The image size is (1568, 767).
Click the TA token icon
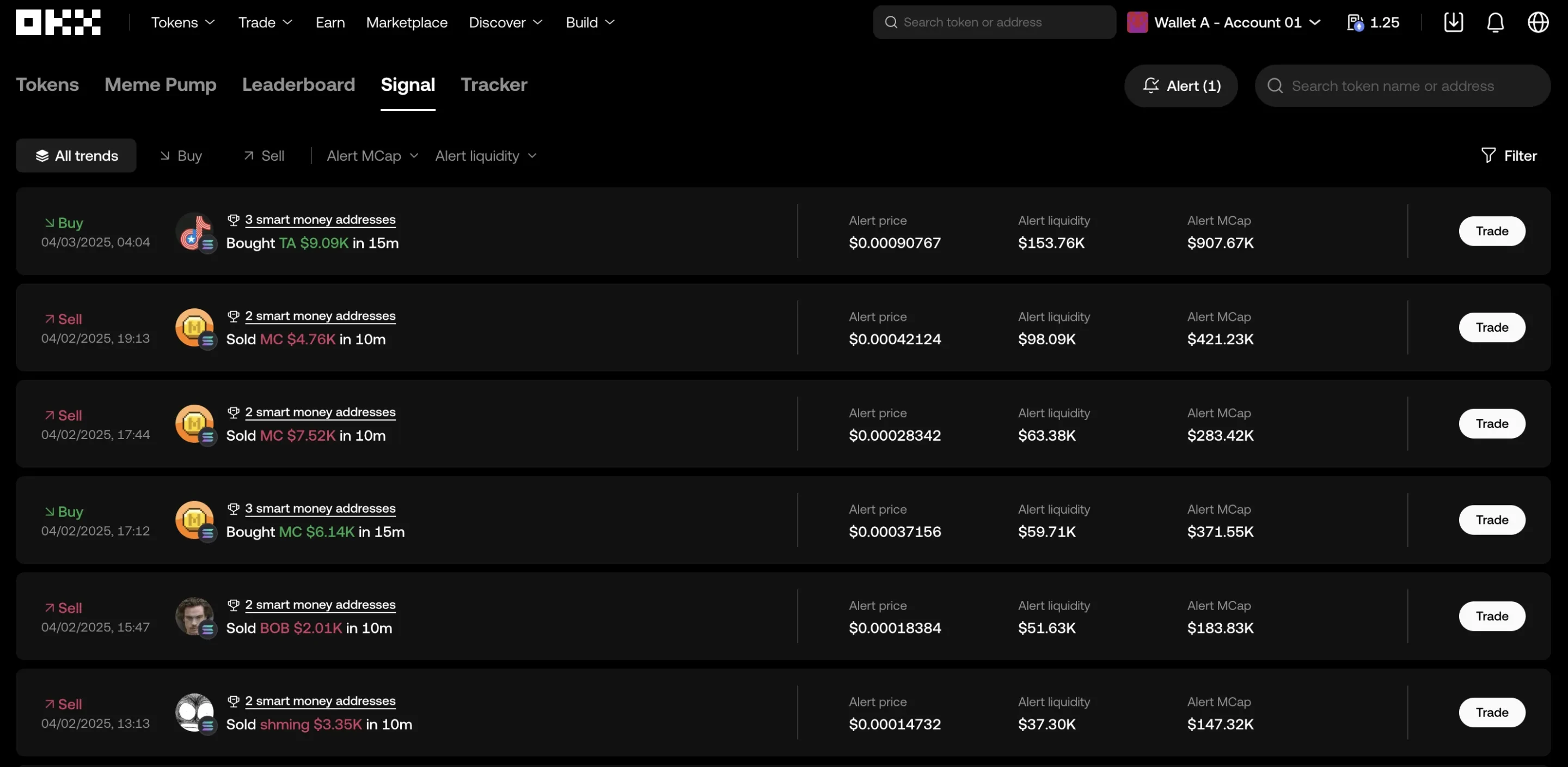point(195,232)
